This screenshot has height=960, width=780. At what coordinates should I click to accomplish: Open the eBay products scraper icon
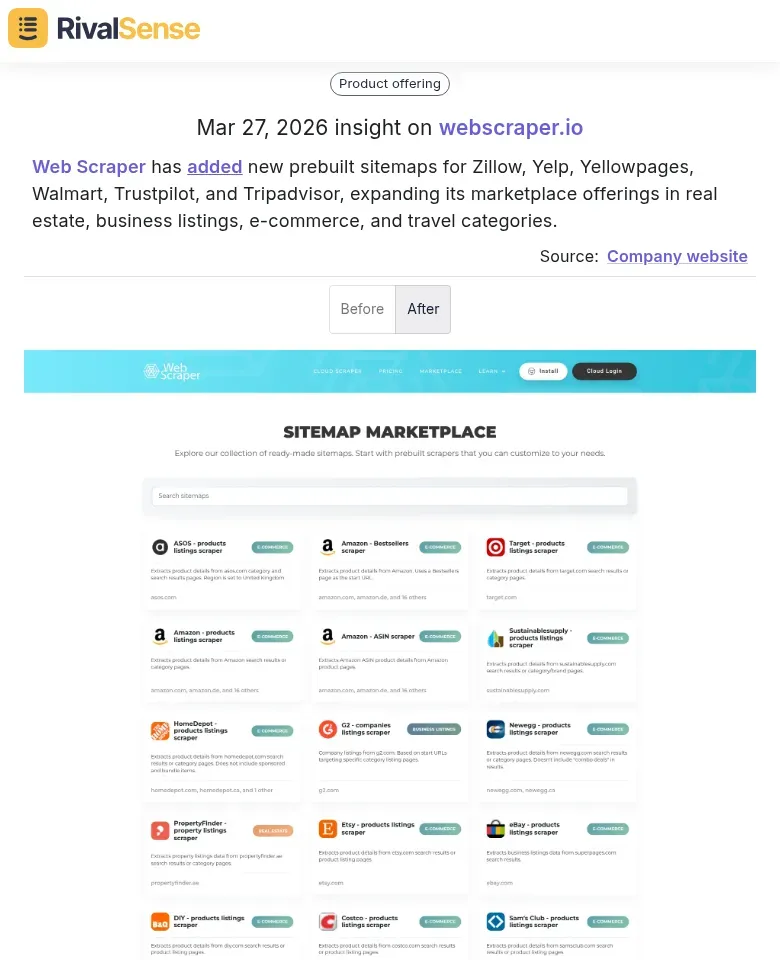pyautogui.click(x=495, y=829)
